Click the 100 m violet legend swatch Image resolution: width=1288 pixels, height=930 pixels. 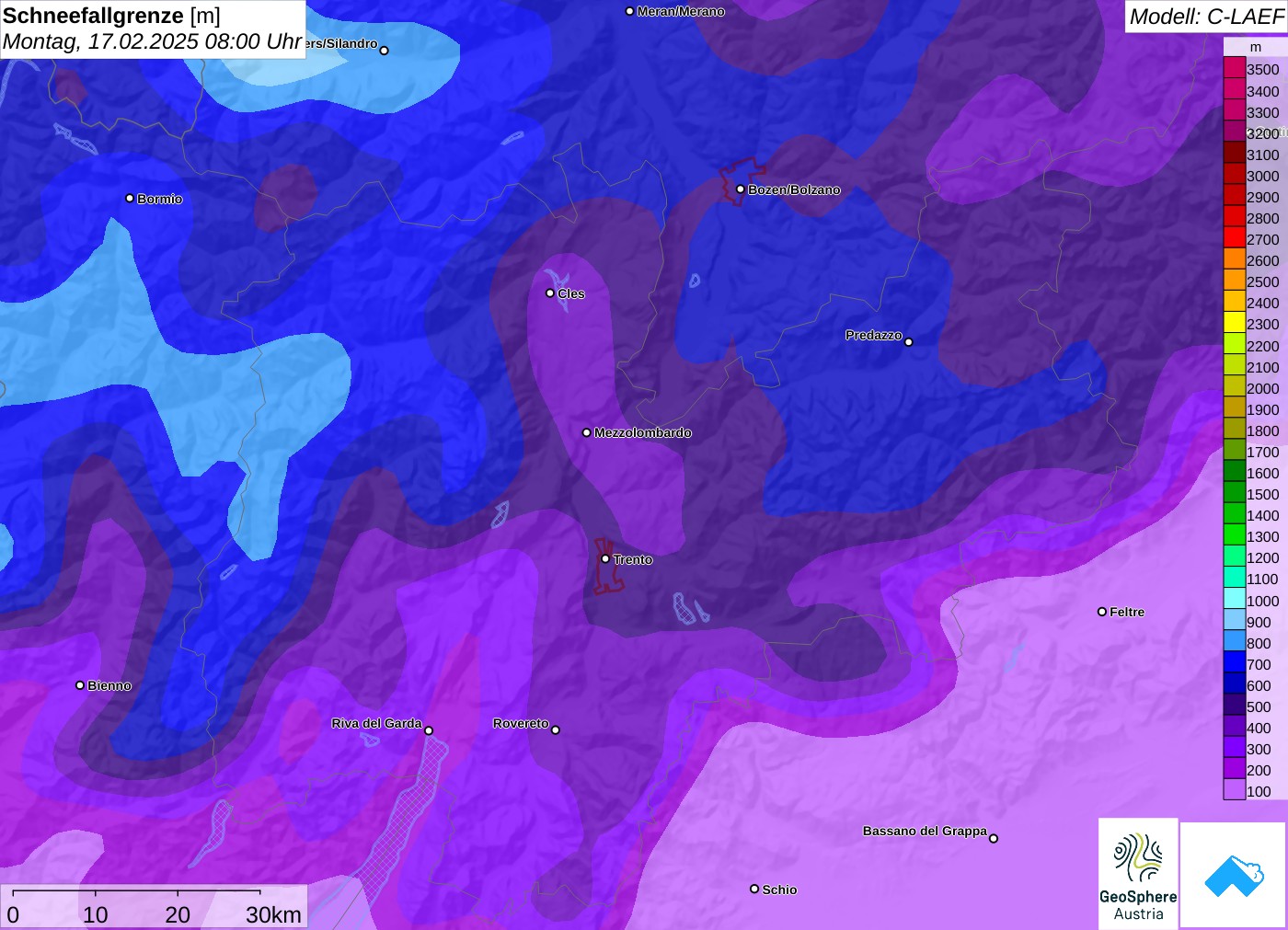click(1235, 789)
